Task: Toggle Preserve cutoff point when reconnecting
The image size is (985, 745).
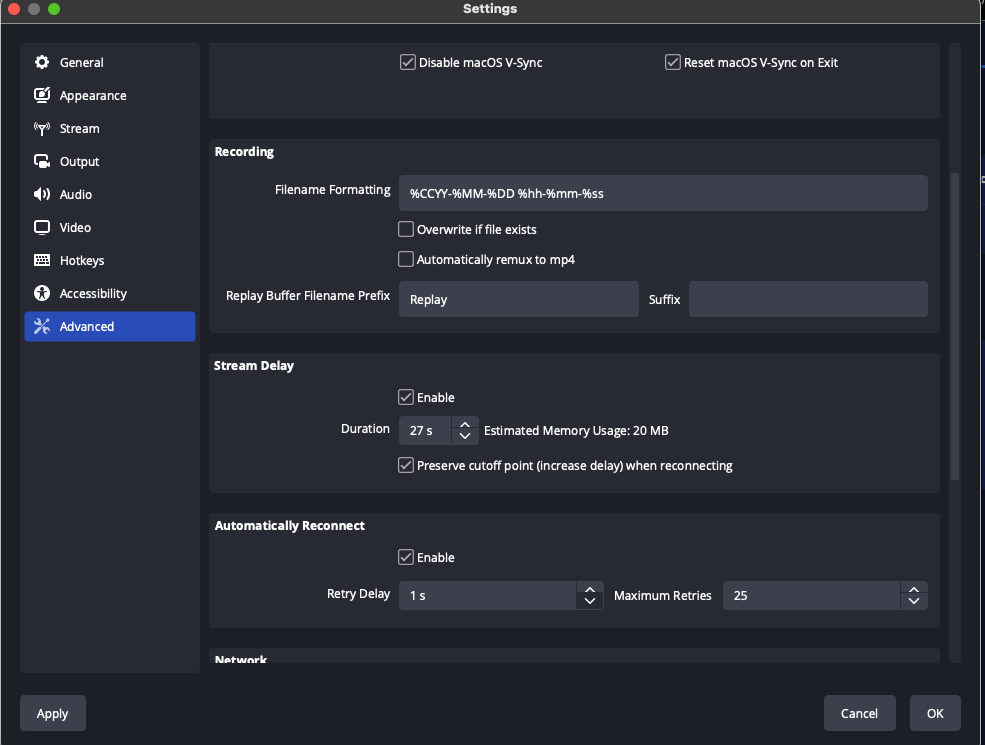Action: pos(406,465)
